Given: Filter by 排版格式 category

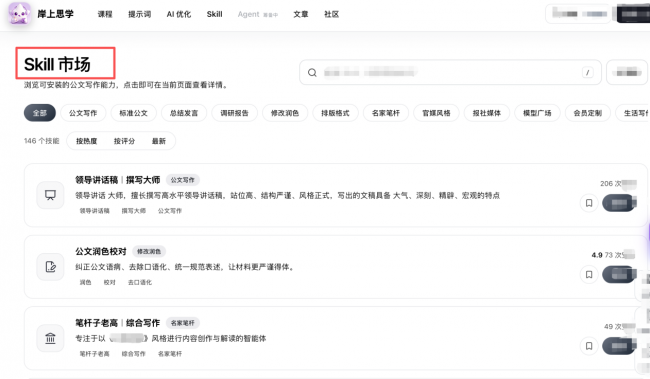Looking at the screenshot, I should [x=335, y=113].
